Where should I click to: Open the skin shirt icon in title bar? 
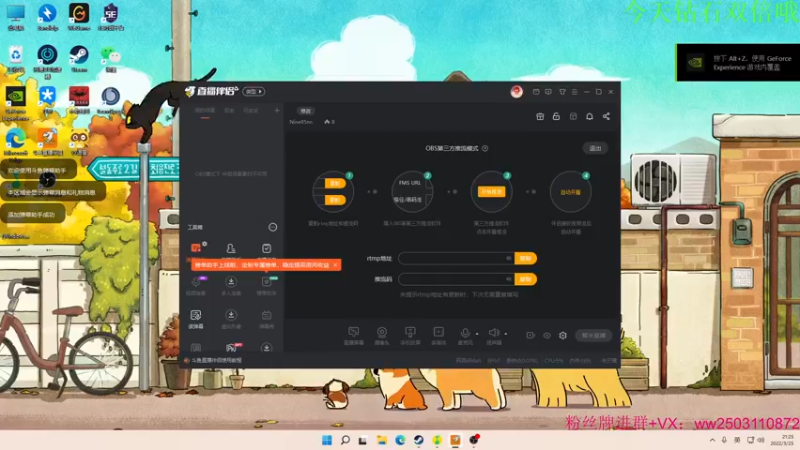coord(562,92)
